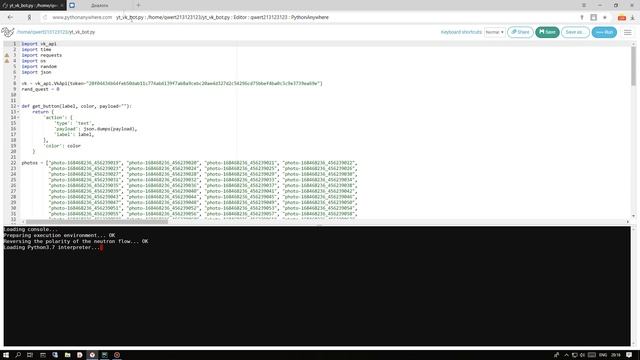Viewport: 640px width, 360px height.
Task: Click the ENG language indicator in taskbar
Action: pos(603,355)
